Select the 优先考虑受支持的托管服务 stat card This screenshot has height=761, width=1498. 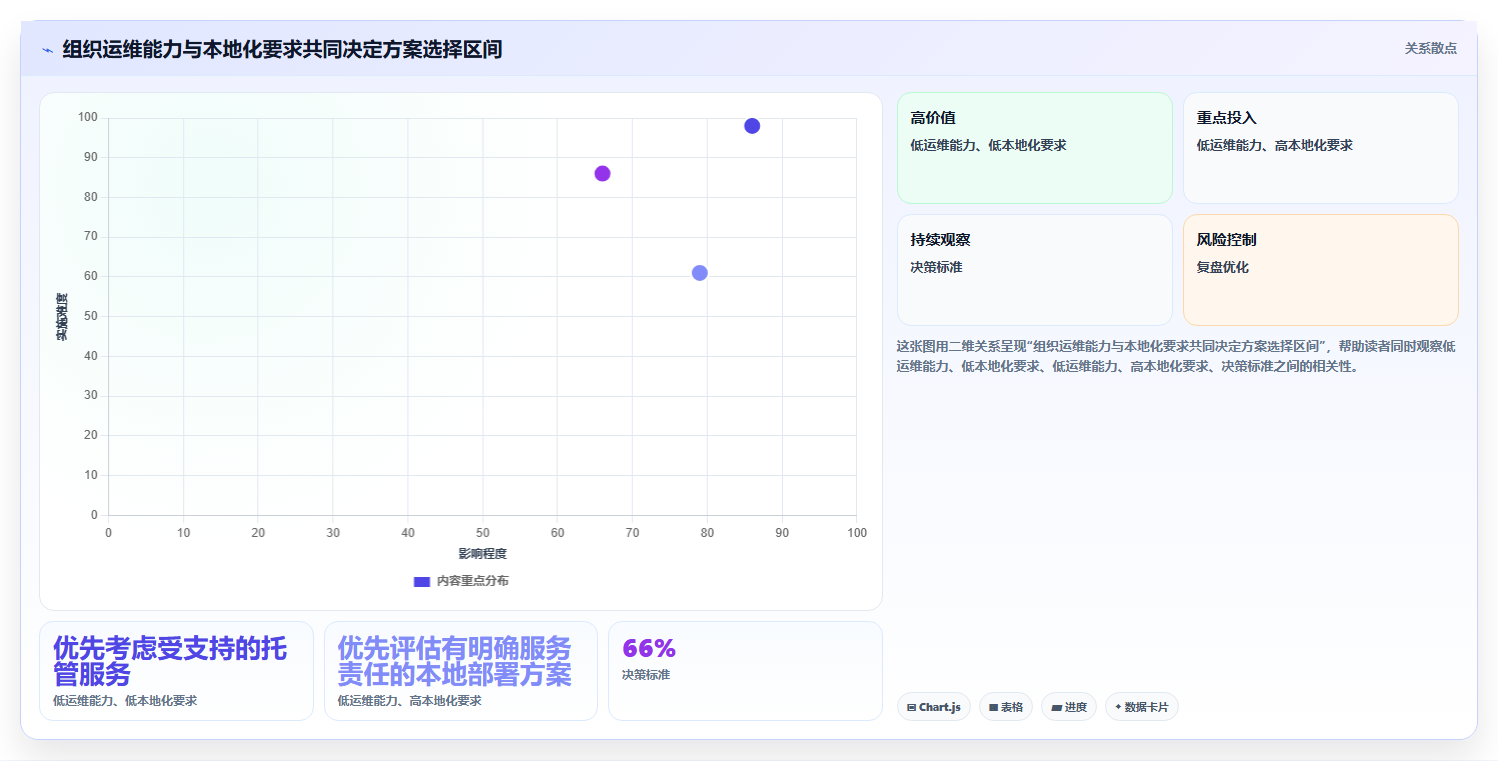coord(176,671)
